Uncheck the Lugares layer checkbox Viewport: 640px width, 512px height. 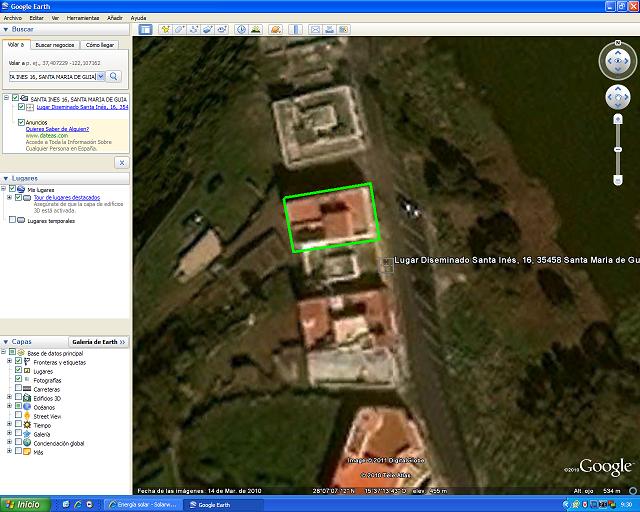tap(18, 371)
